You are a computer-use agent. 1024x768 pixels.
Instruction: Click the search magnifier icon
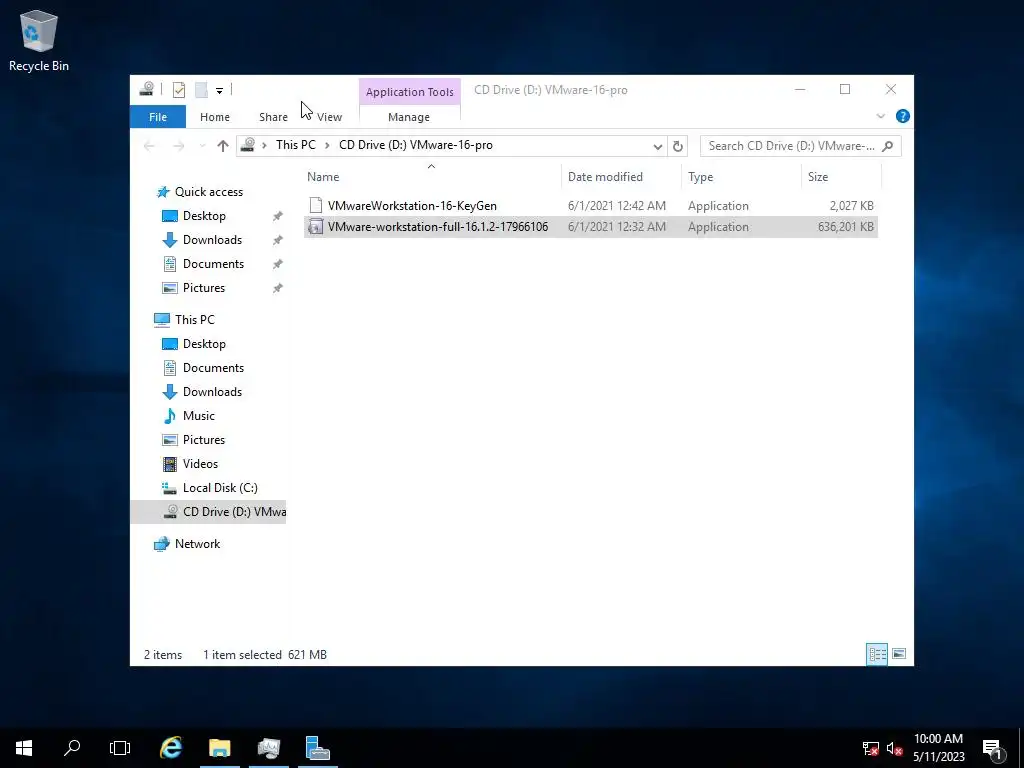887,146
